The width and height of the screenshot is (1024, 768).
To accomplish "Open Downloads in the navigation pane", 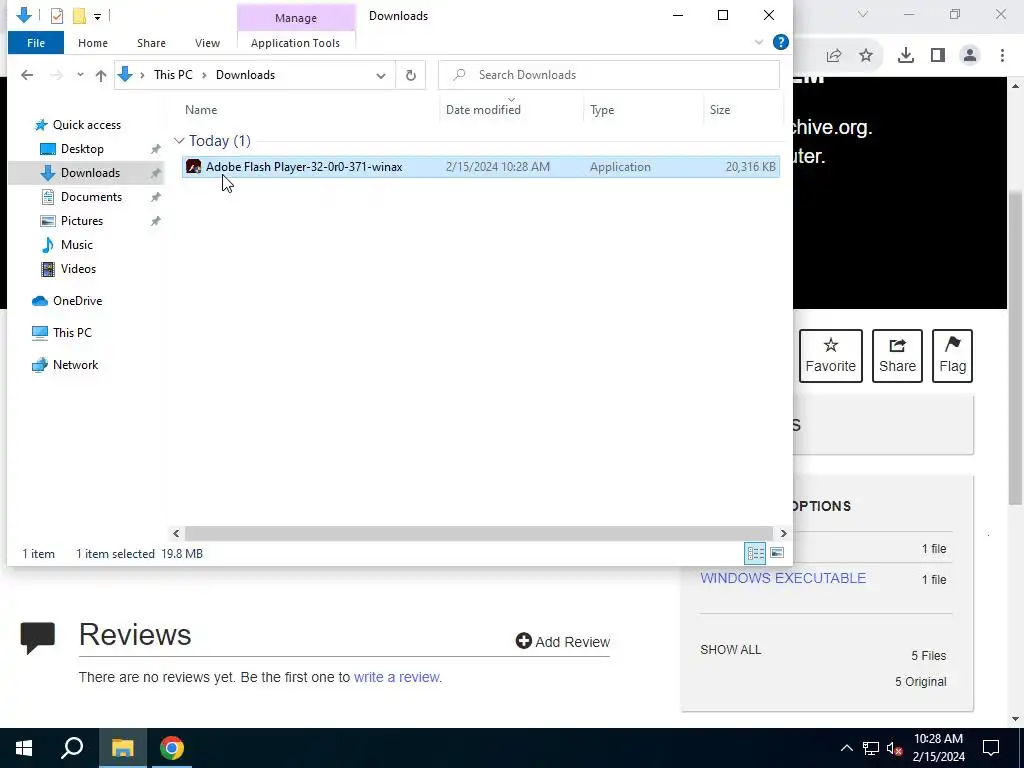I will pos(90,173).
